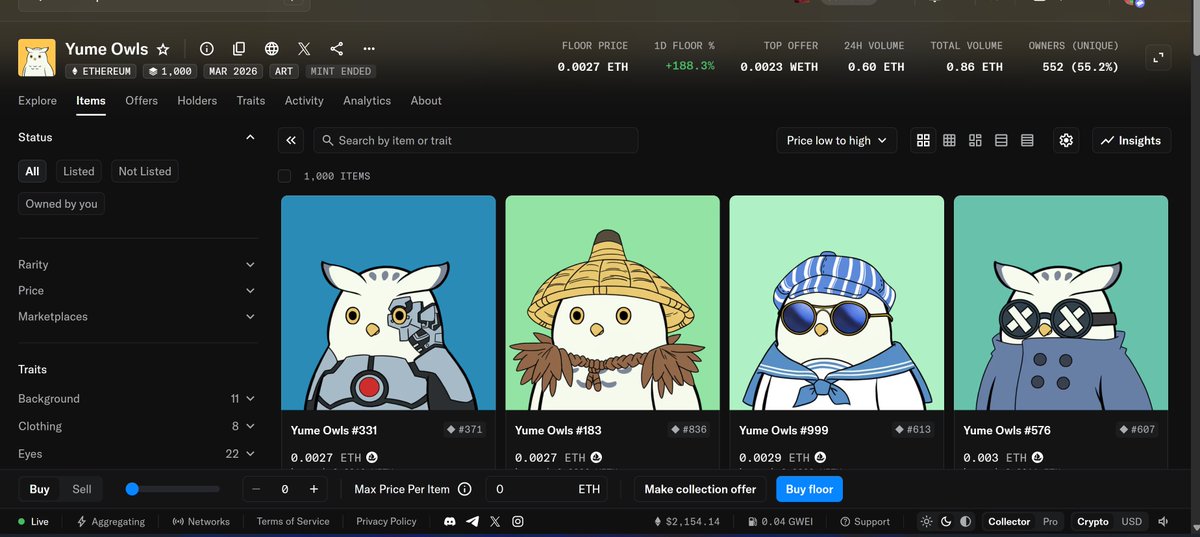Screen dimensions: 1200x537
Task: Select the compact table view icon
Action: [1028, 141]
